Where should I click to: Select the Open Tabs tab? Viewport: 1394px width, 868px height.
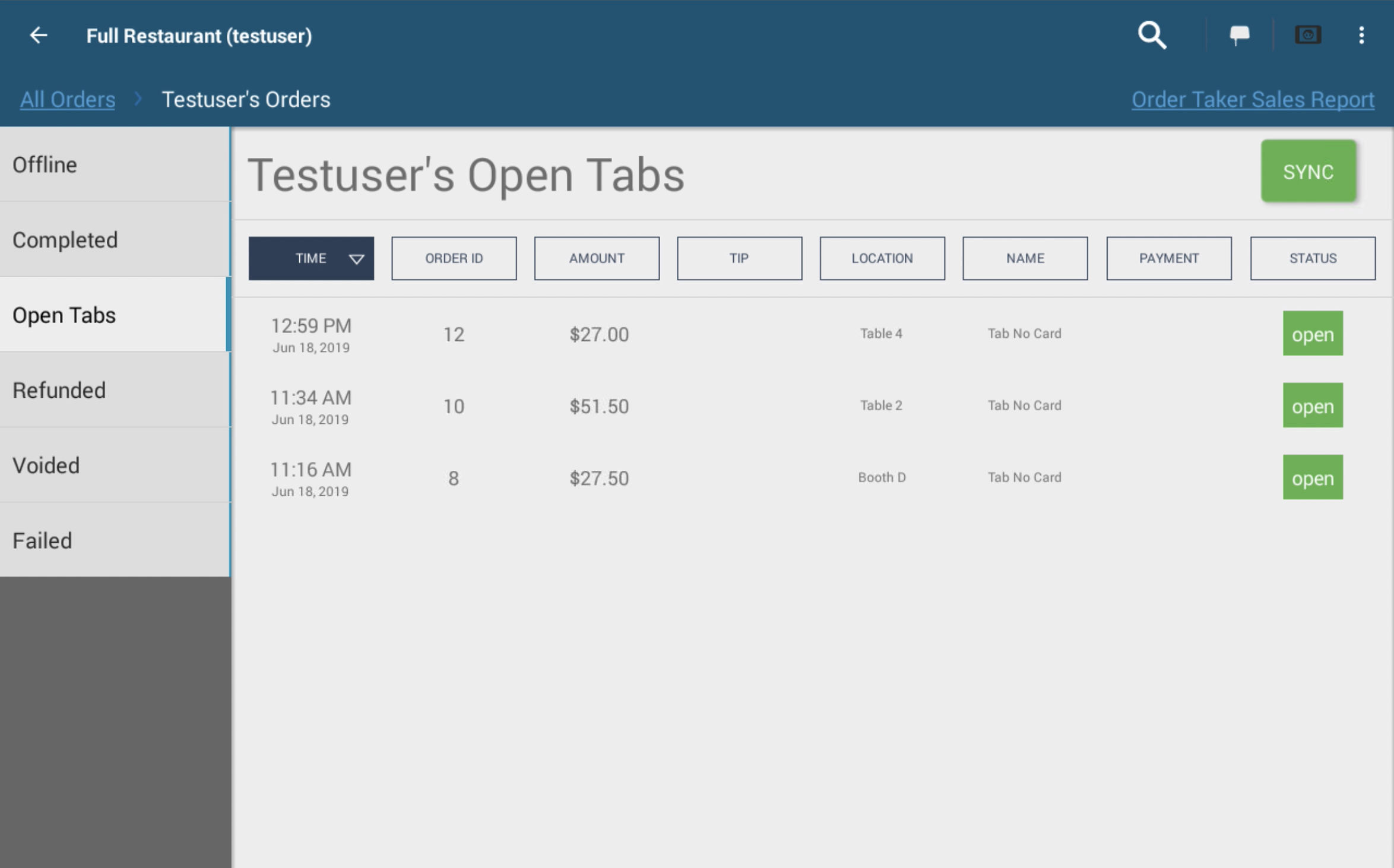point(115,315)
